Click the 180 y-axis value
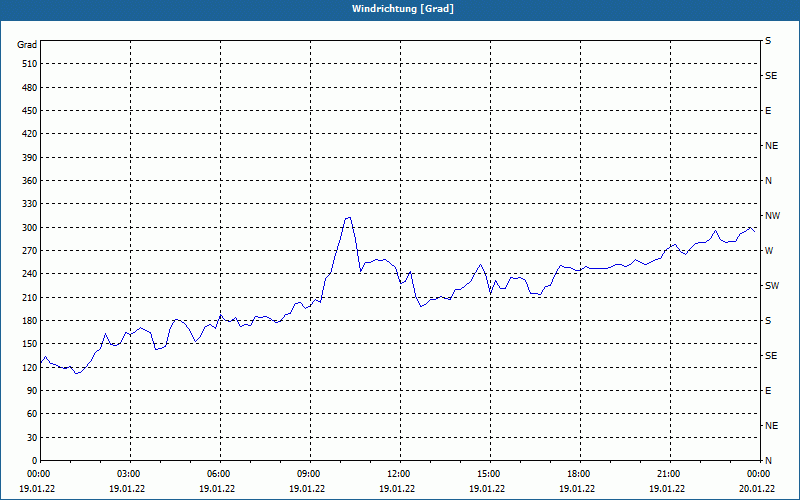 pyautogui.click(x=30, y=321)
